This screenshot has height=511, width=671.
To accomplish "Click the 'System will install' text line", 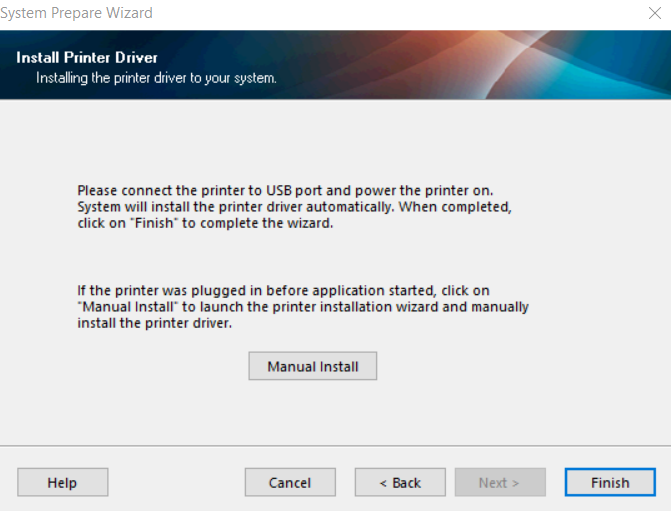I will pos(294,207).
